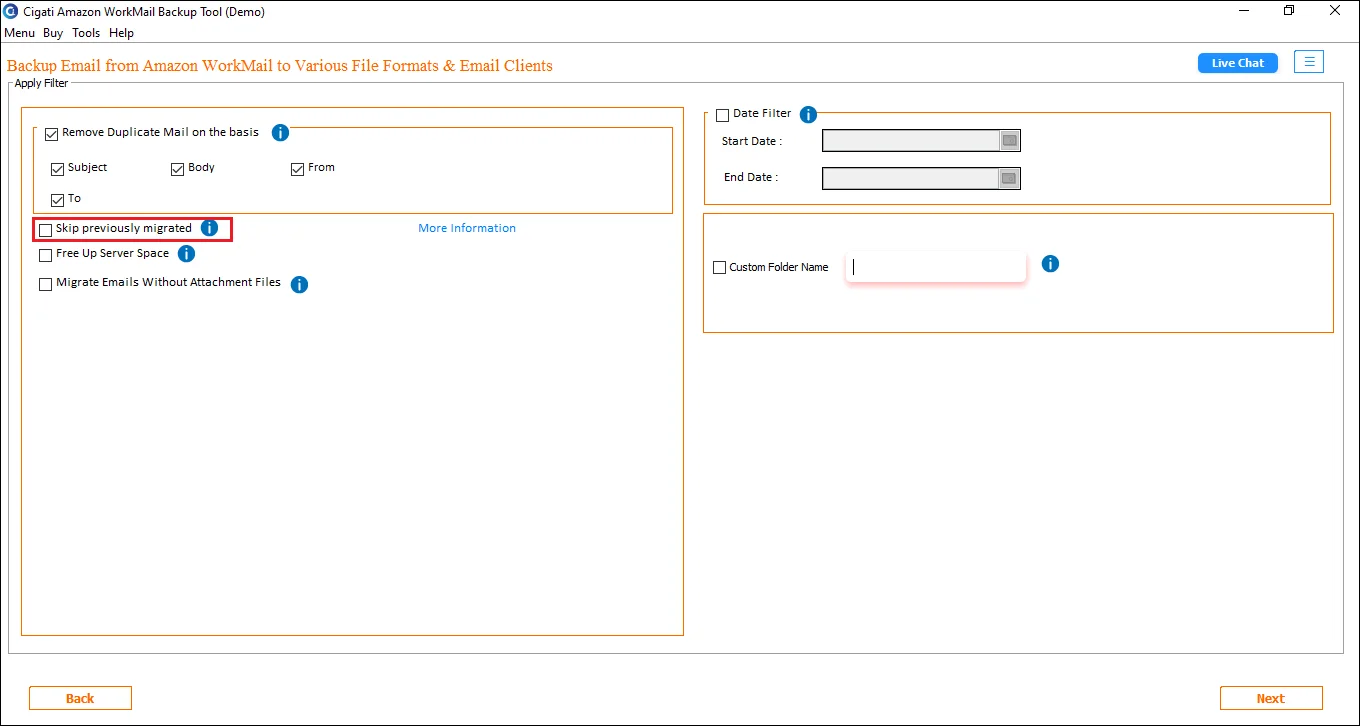Enable Skip previously migrated option
The image size is (1360, 726).
[x=45, y=230]
